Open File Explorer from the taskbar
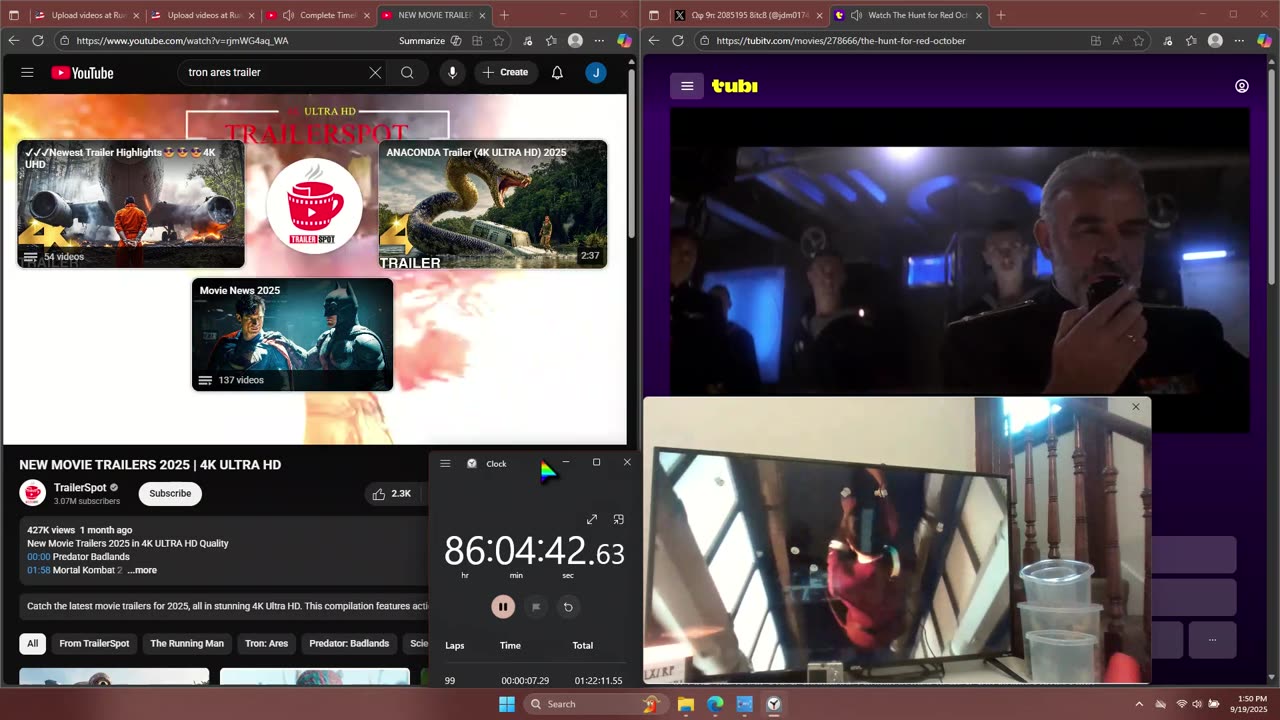The height and width of the screenshot is (720, 1280). [x=686, y=704]
